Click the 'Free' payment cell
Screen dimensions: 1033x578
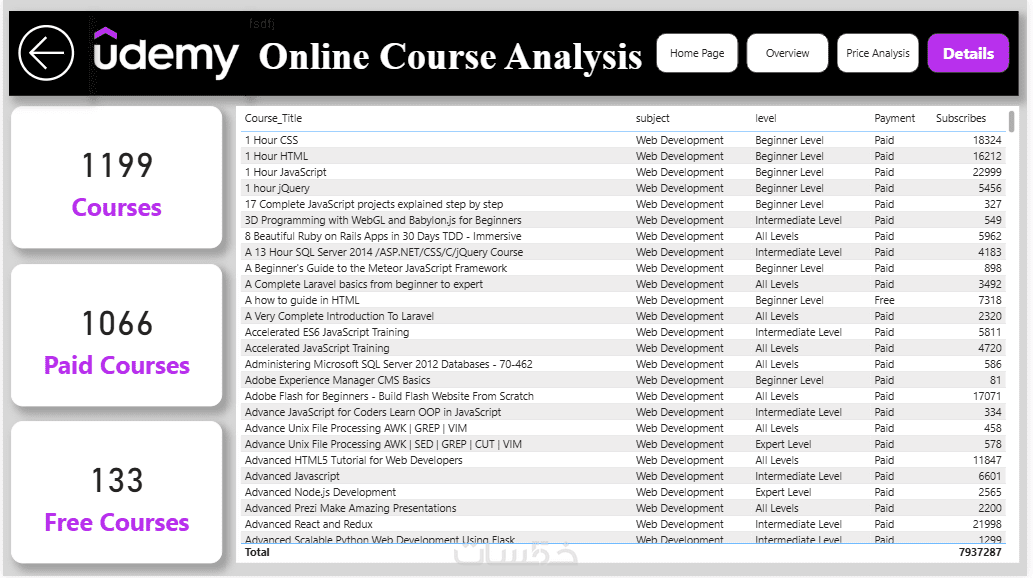[x=884, y=300]
